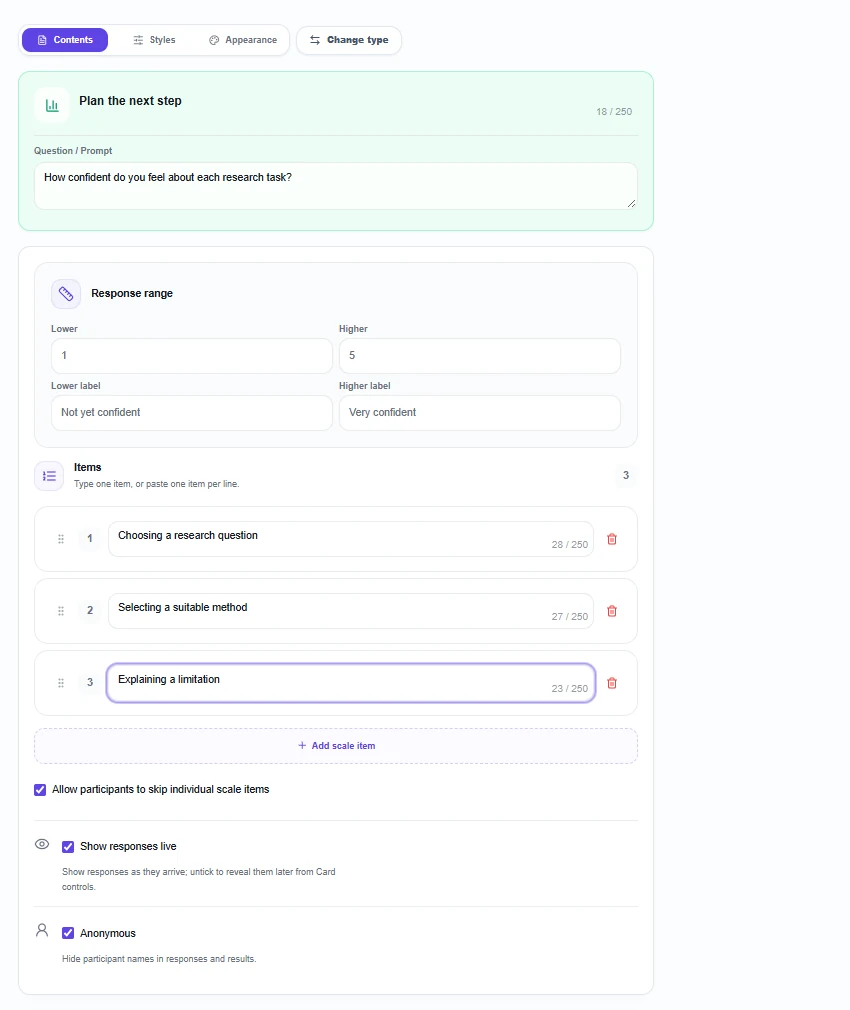
Task: Click the items count badge '3'
Action: pyautogui.click(x=626, y=475)
